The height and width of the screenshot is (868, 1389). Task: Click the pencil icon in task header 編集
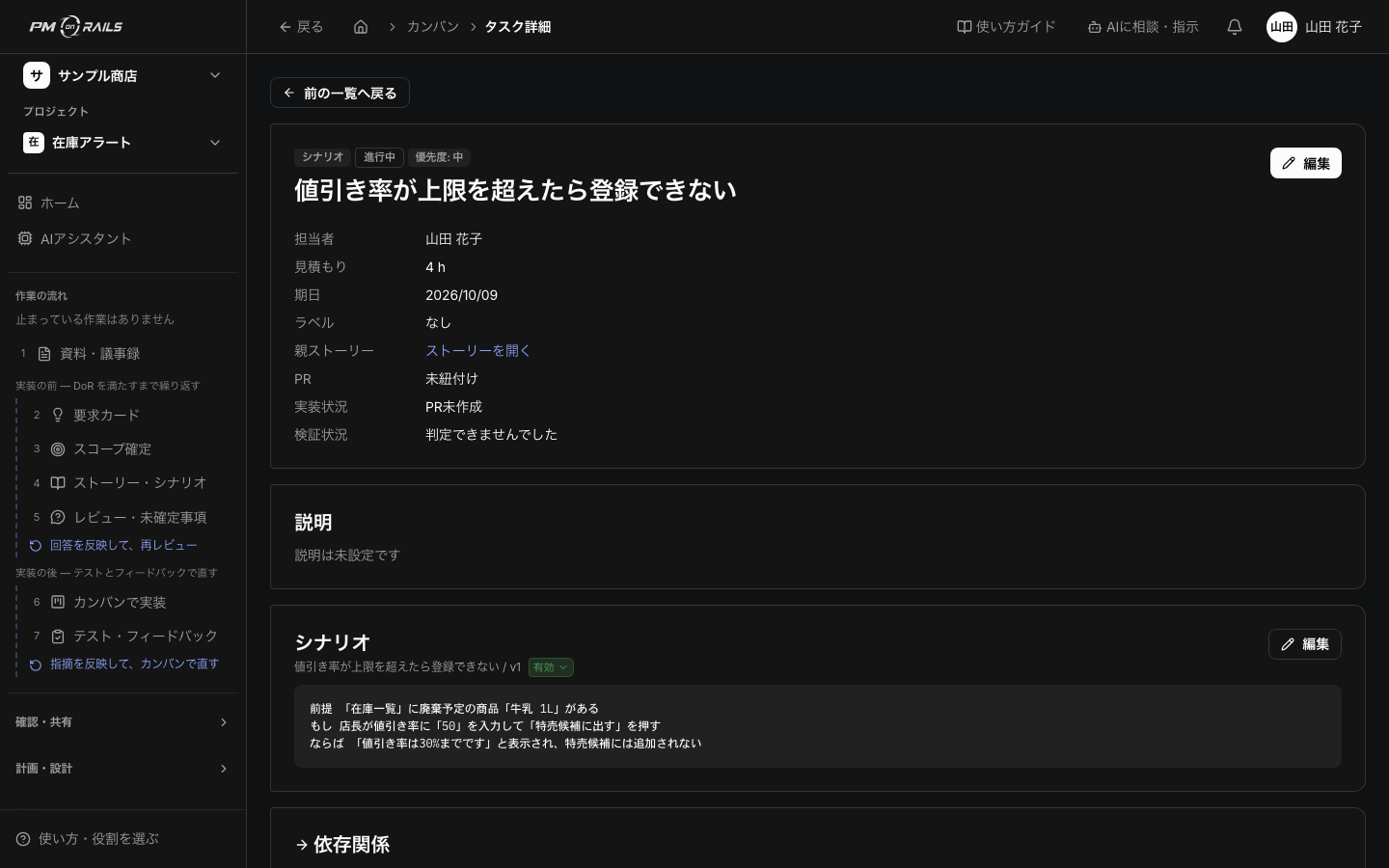(1289, 163)
